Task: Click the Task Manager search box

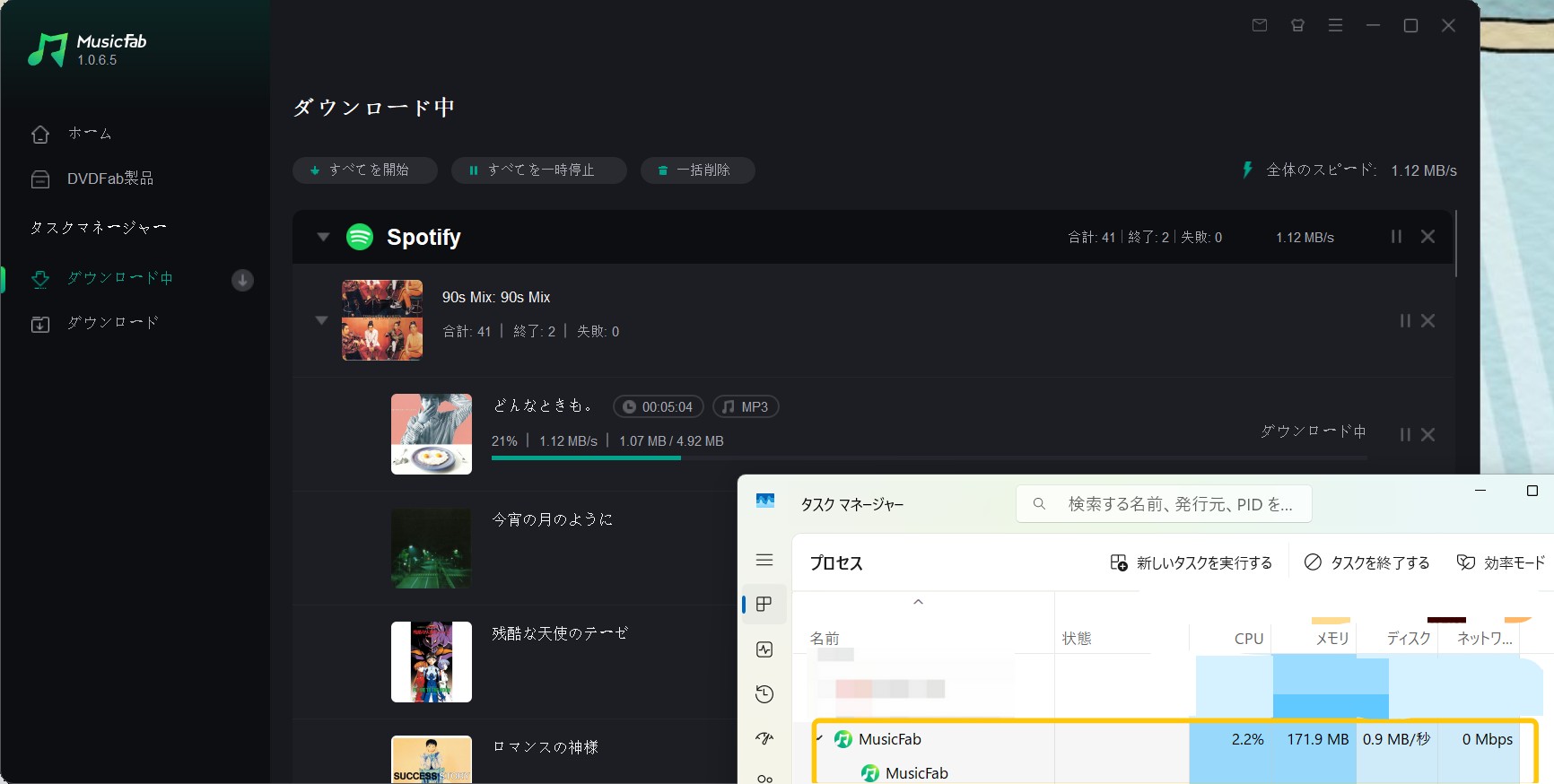Action: (1164, 504)
